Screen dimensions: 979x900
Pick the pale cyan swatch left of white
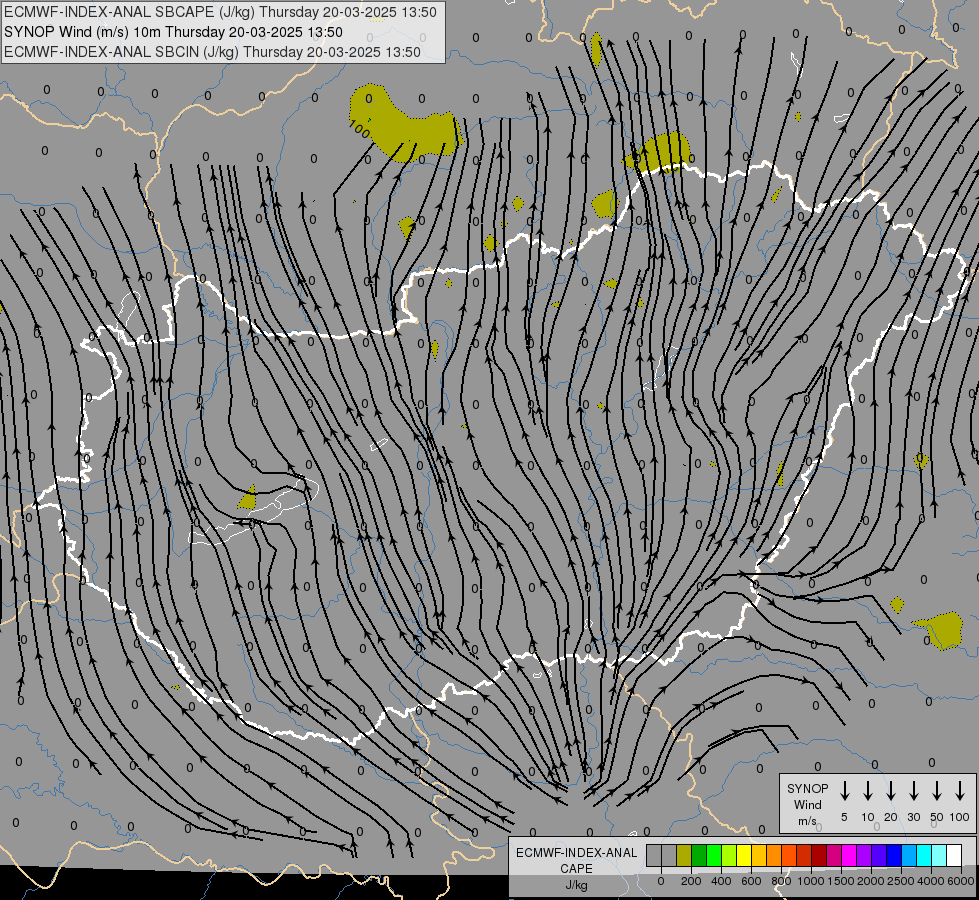pos(939,855)
